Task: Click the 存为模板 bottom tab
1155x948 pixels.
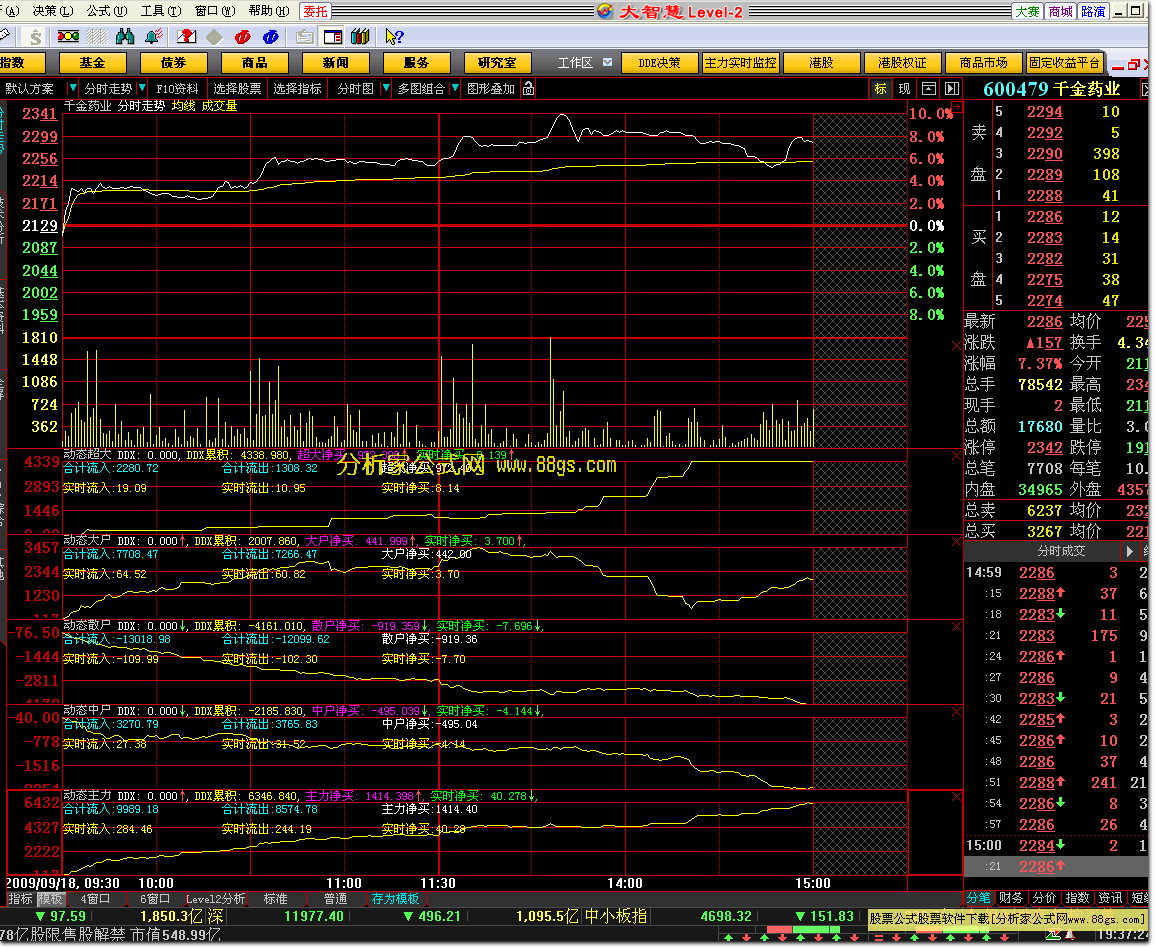Action: click(396, 899)
